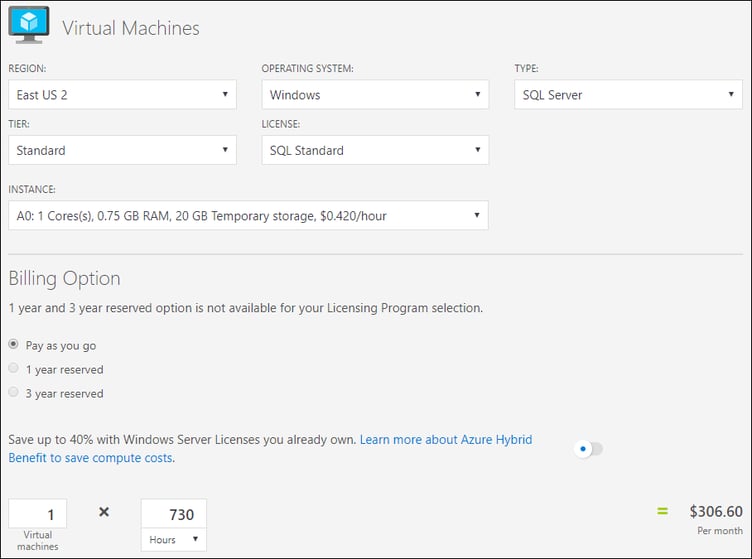Click the 730 hours input field
752x559 pixels.
174,514
